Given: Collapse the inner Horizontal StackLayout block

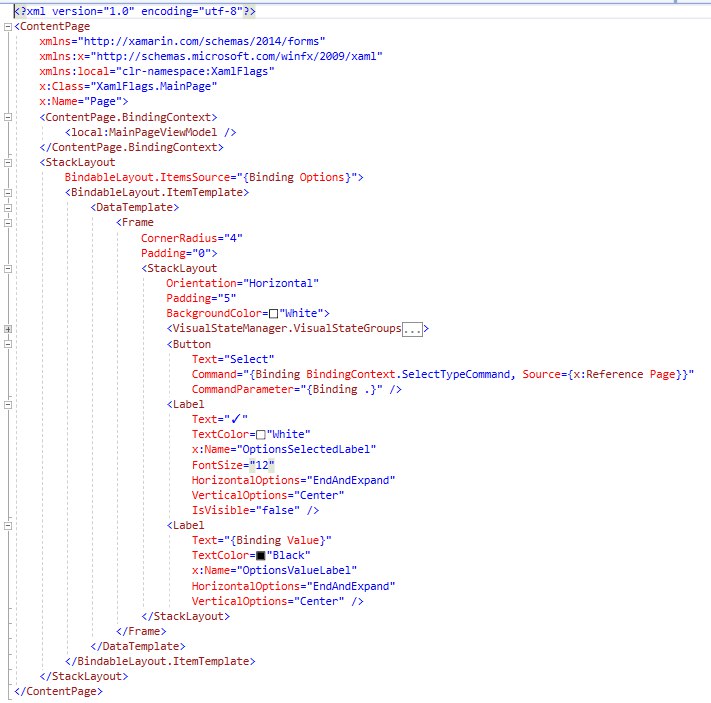Looking at the screenshot, I should 8,269.
